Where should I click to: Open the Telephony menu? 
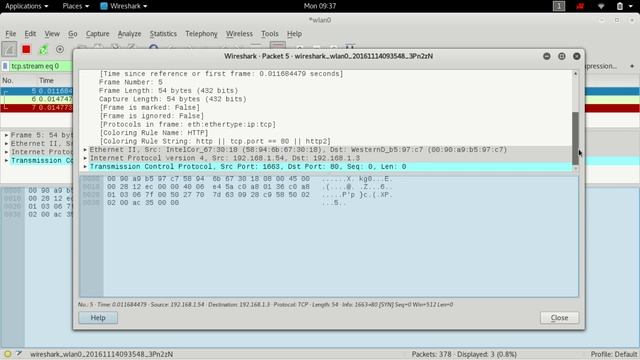(x=201, y=34)
